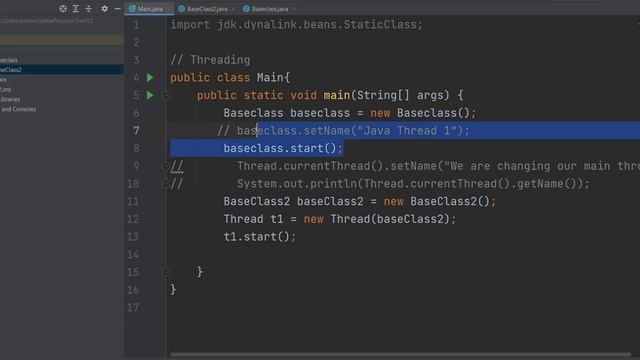Click the import jdk.dynalink.beans.StaticClass line
This screenshot has height=360, width=640.
pos(296,24)
